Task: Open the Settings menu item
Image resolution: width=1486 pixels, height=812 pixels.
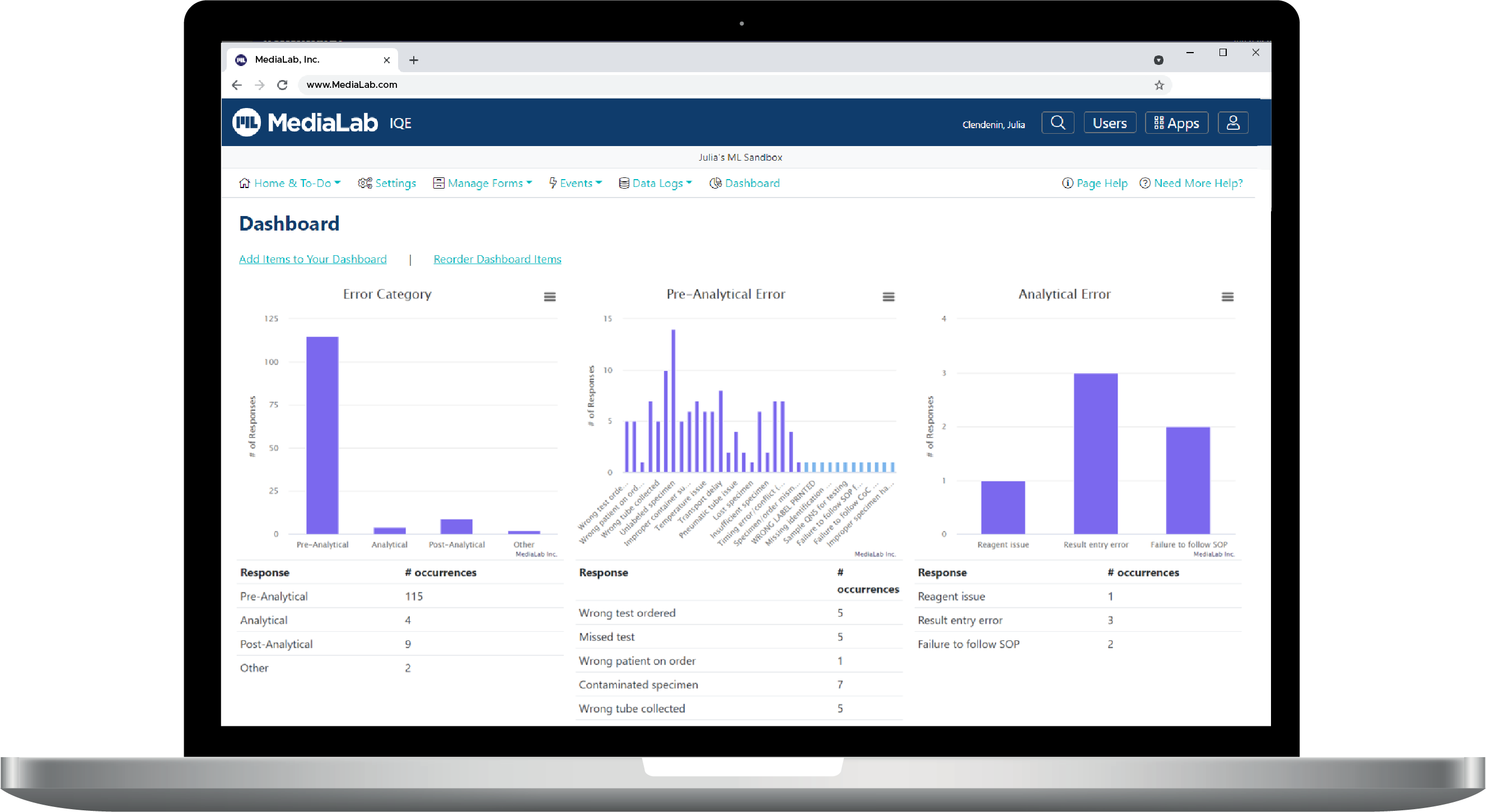Action: [x=387, y=183]
